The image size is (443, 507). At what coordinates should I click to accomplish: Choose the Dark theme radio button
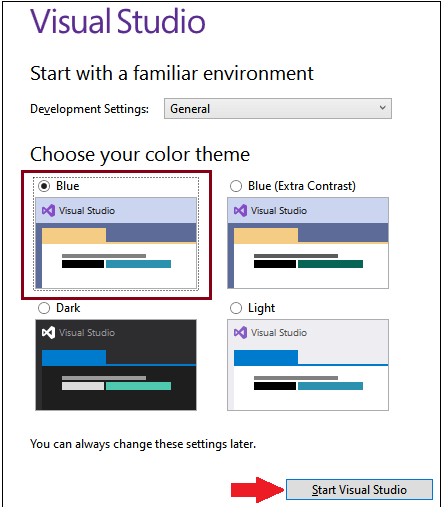pyautogui.click(x=44, y=308)
